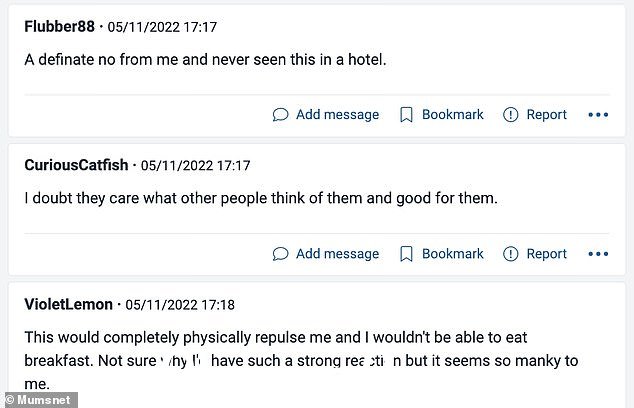Image resolution: width=634 pixels, height=408 pixels.
Task: Click speech bubble icon on Flubber88's post
Action: (x=280, y=114)
